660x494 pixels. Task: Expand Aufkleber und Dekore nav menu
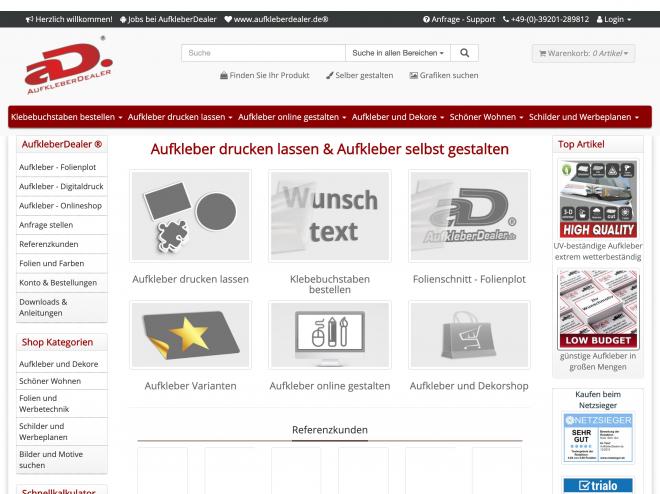tap(398, 117)
